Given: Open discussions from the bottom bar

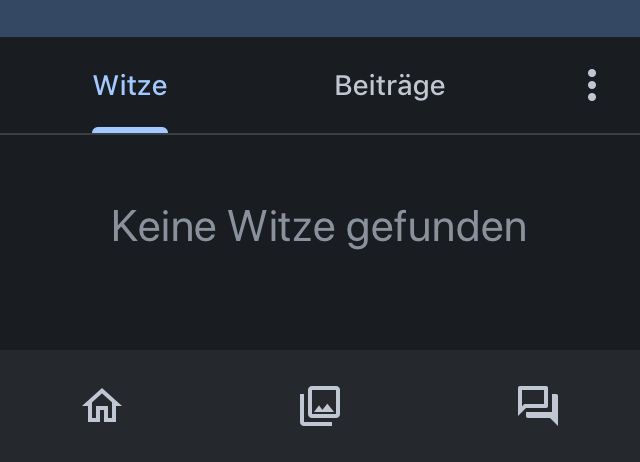Looking at the screenshot, I should click(537, 406).
